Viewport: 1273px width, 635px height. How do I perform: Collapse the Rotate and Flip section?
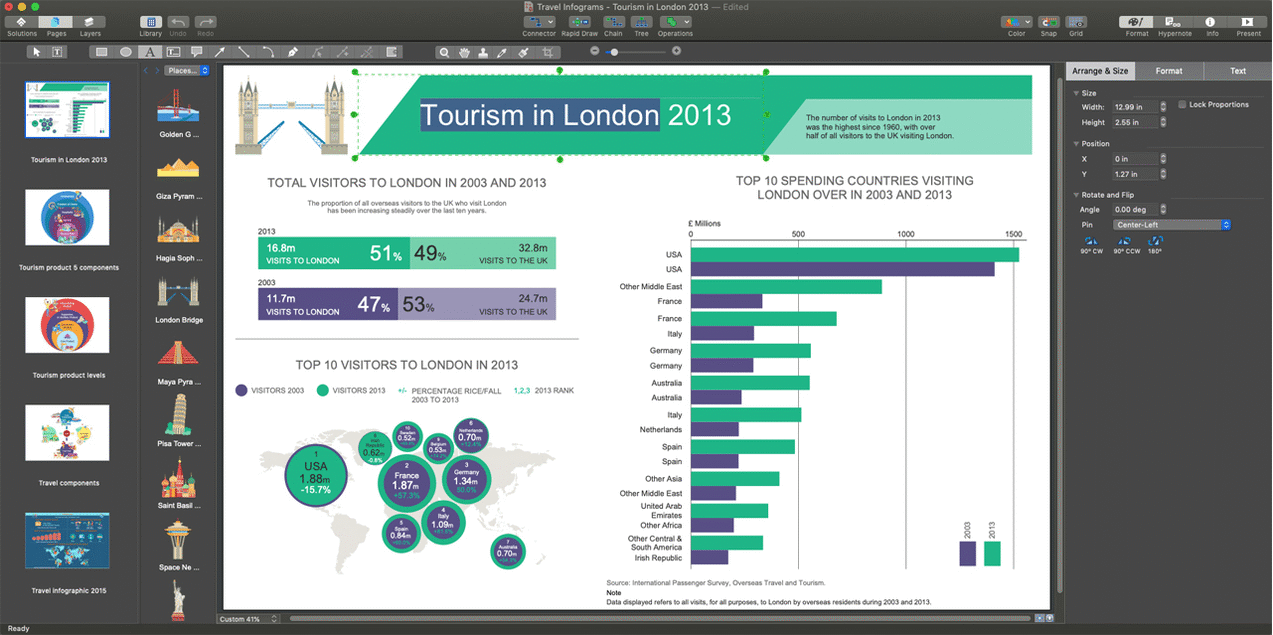1076,194
